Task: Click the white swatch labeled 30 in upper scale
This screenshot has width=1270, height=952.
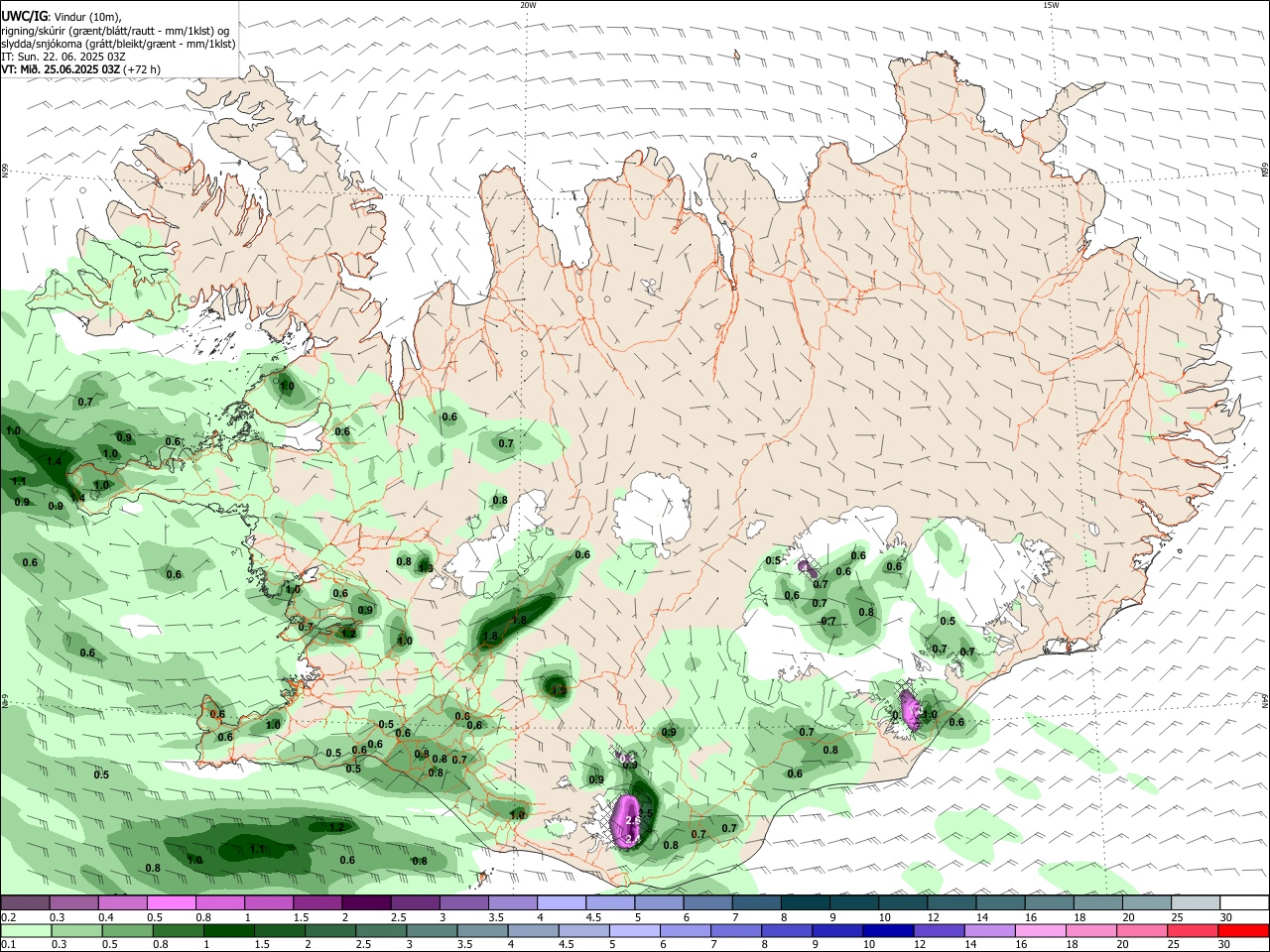Action: click(1244, 903)
